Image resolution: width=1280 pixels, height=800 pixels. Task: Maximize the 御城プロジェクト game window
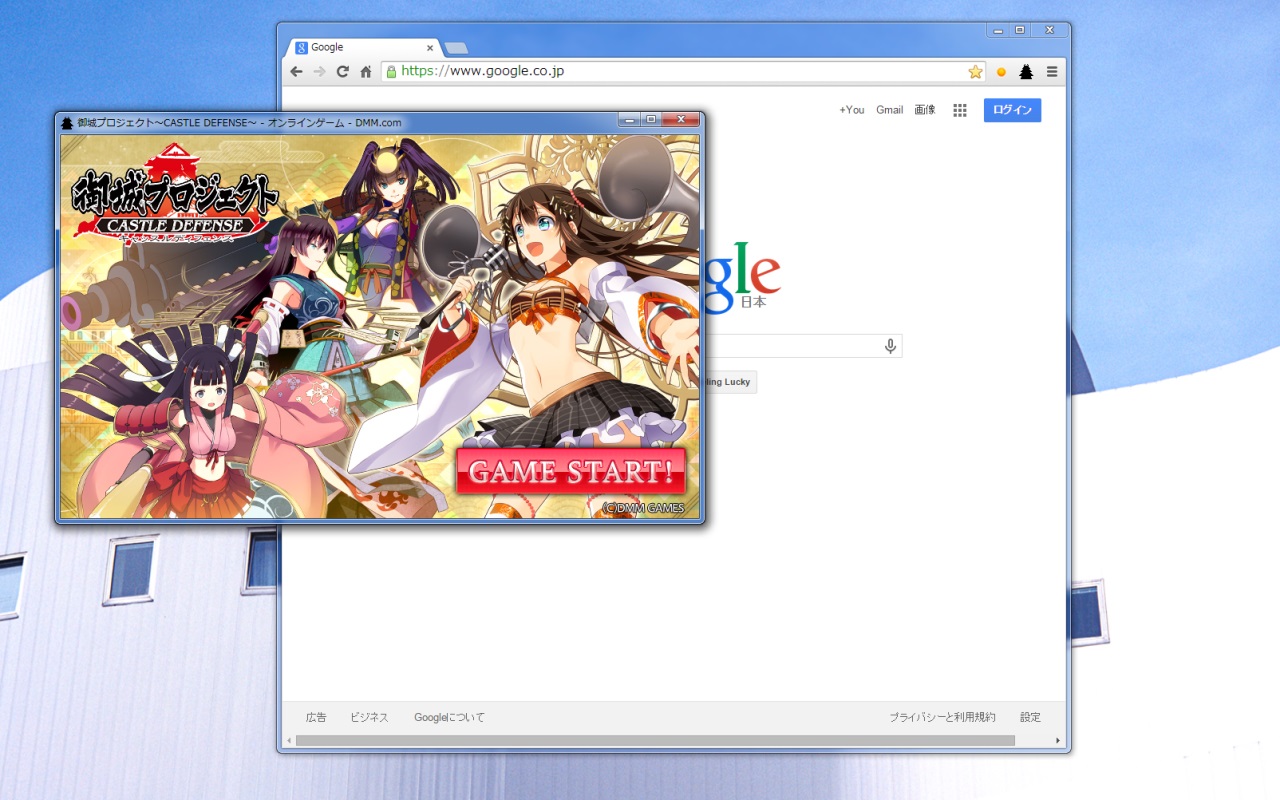click(x=651, y=120)
